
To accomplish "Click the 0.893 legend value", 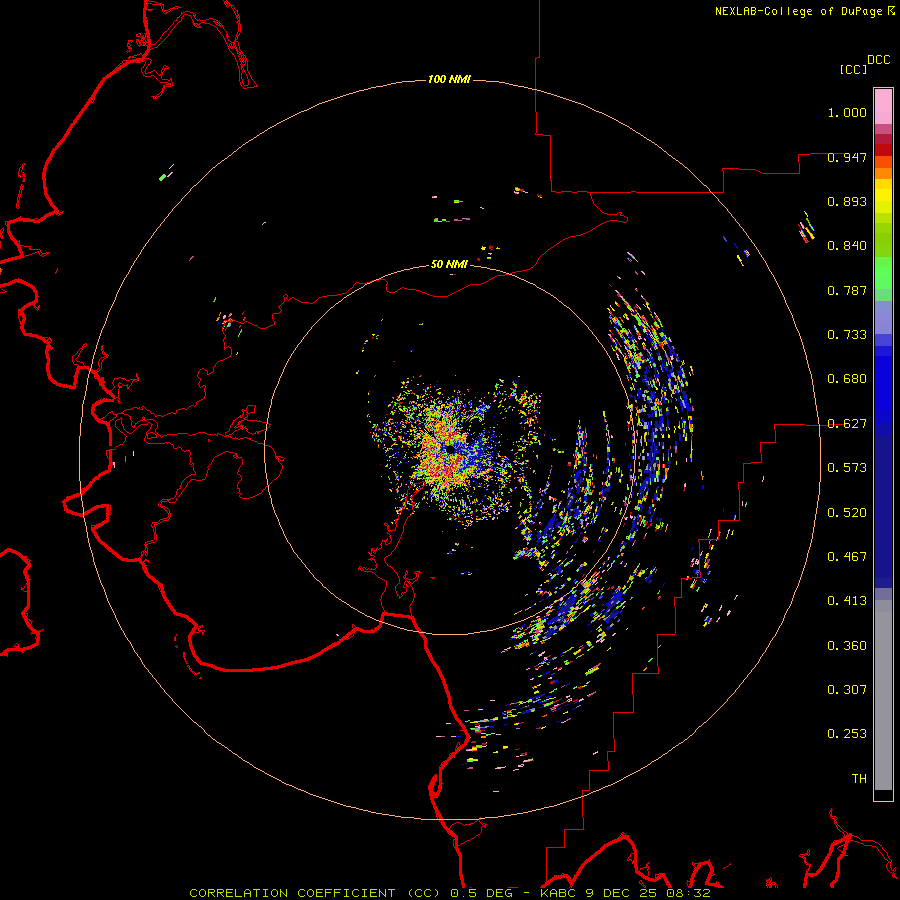I will [847, 201].
